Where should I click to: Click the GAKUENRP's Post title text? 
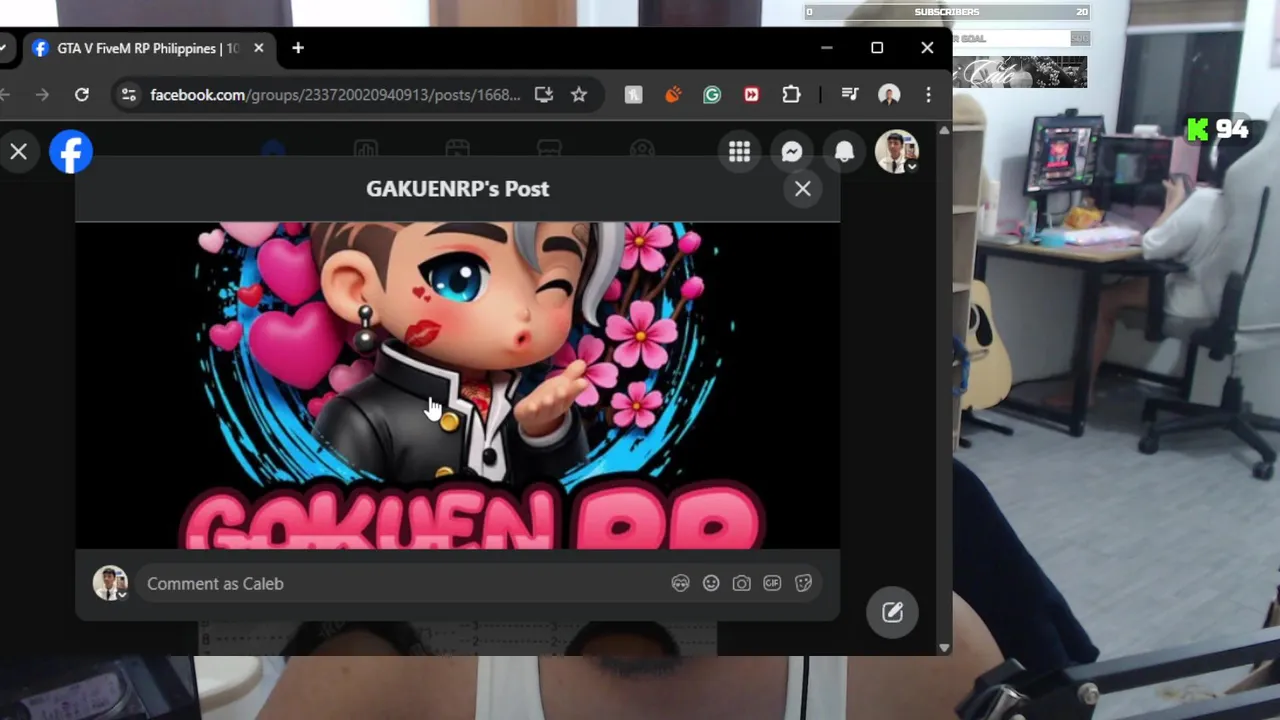coord(457,188)
